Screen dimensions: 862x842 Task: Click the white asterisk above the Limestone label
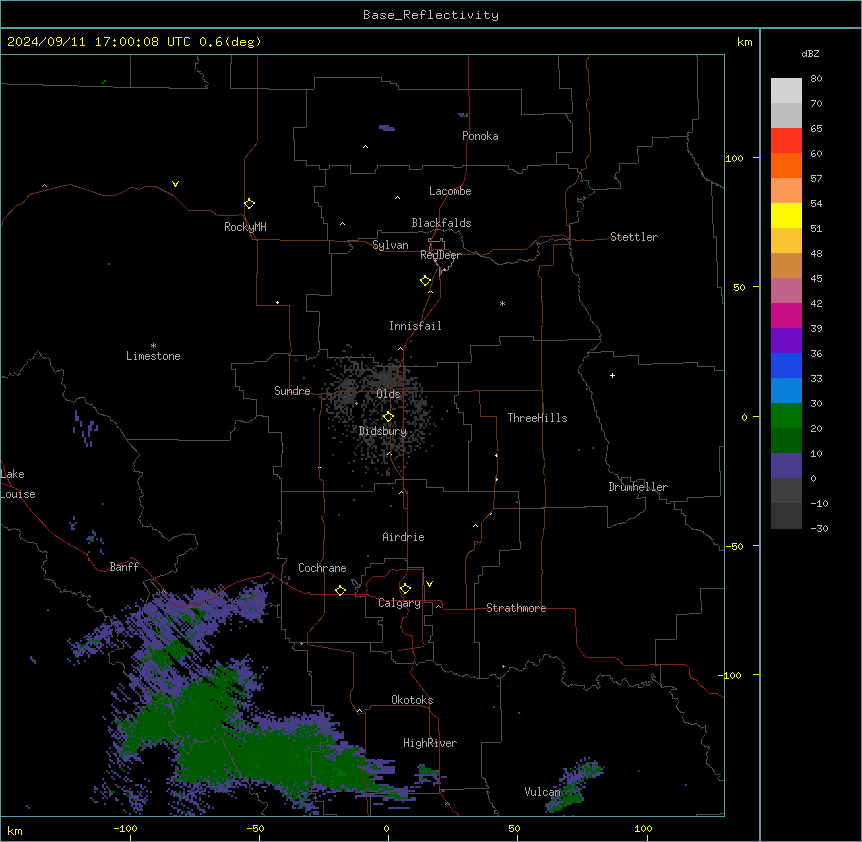(153, 346)
